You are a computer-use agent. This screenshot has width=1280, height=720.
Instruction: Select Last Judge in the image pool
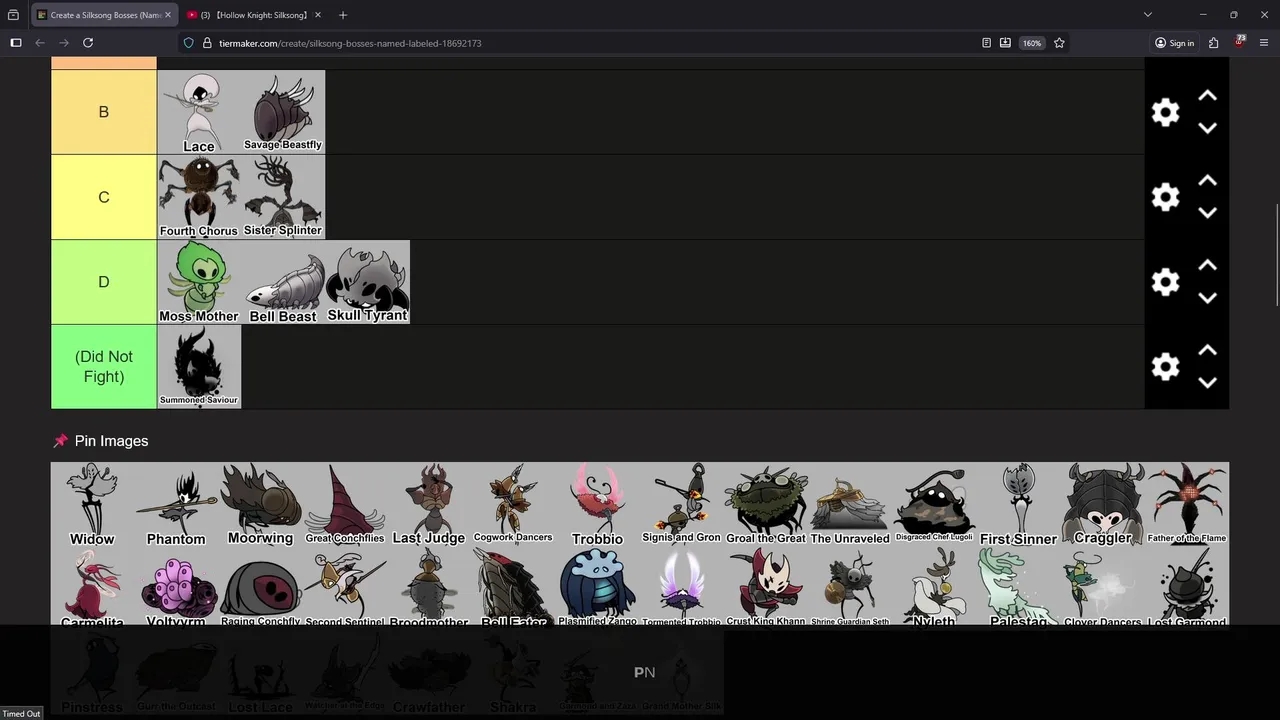[428, 504]
